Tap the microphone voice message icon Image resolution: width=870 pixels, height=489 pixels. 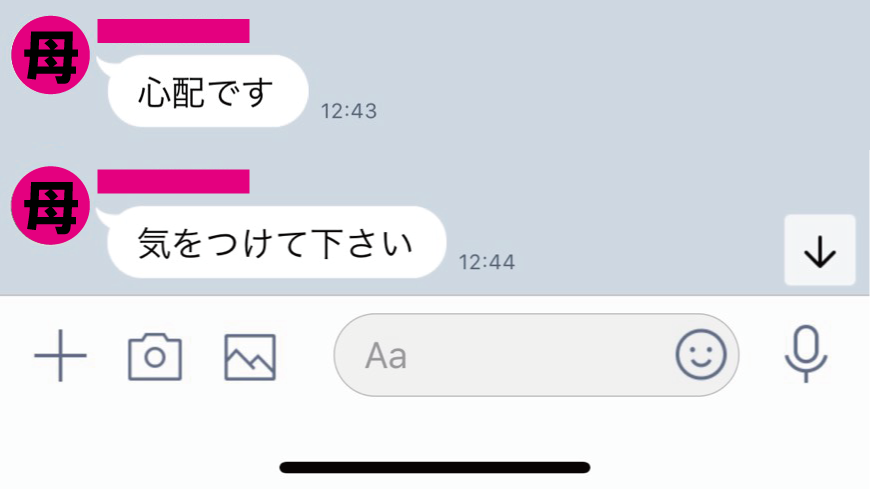pyautogui.click(x=806, y=354)
